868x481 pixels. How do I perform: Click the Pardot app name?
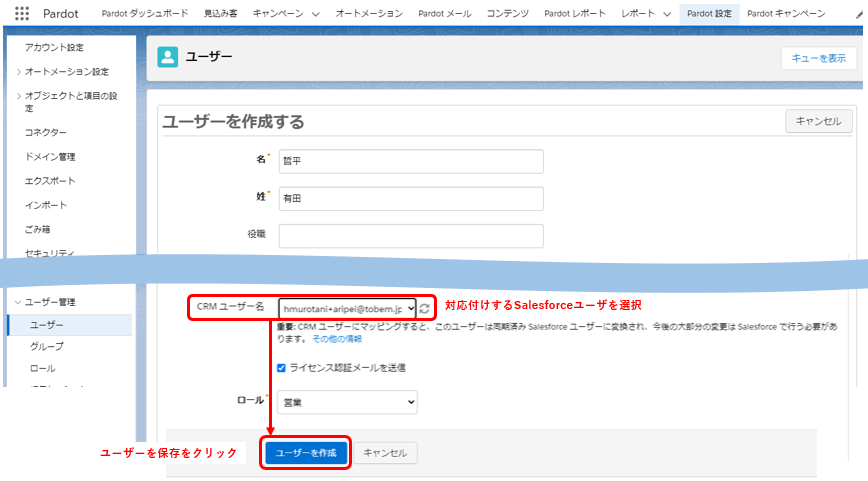pyautogui.click(x=61, y=14)
